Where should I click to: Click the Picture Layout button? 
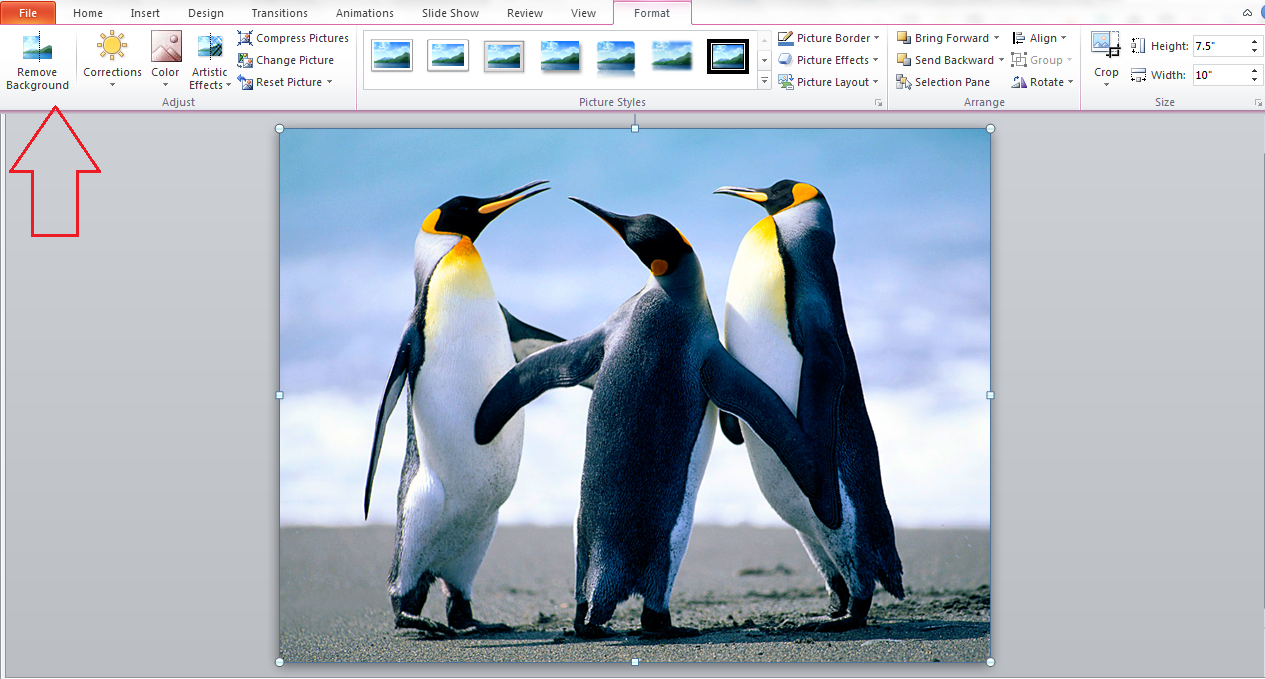826,81
